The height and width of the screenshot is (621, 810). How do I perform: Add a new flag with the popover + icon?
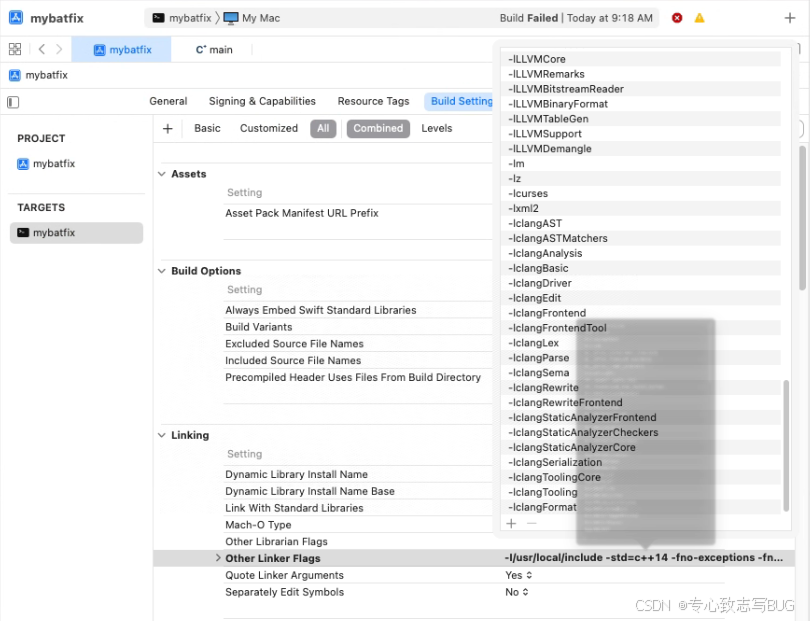tap(511, 522)
